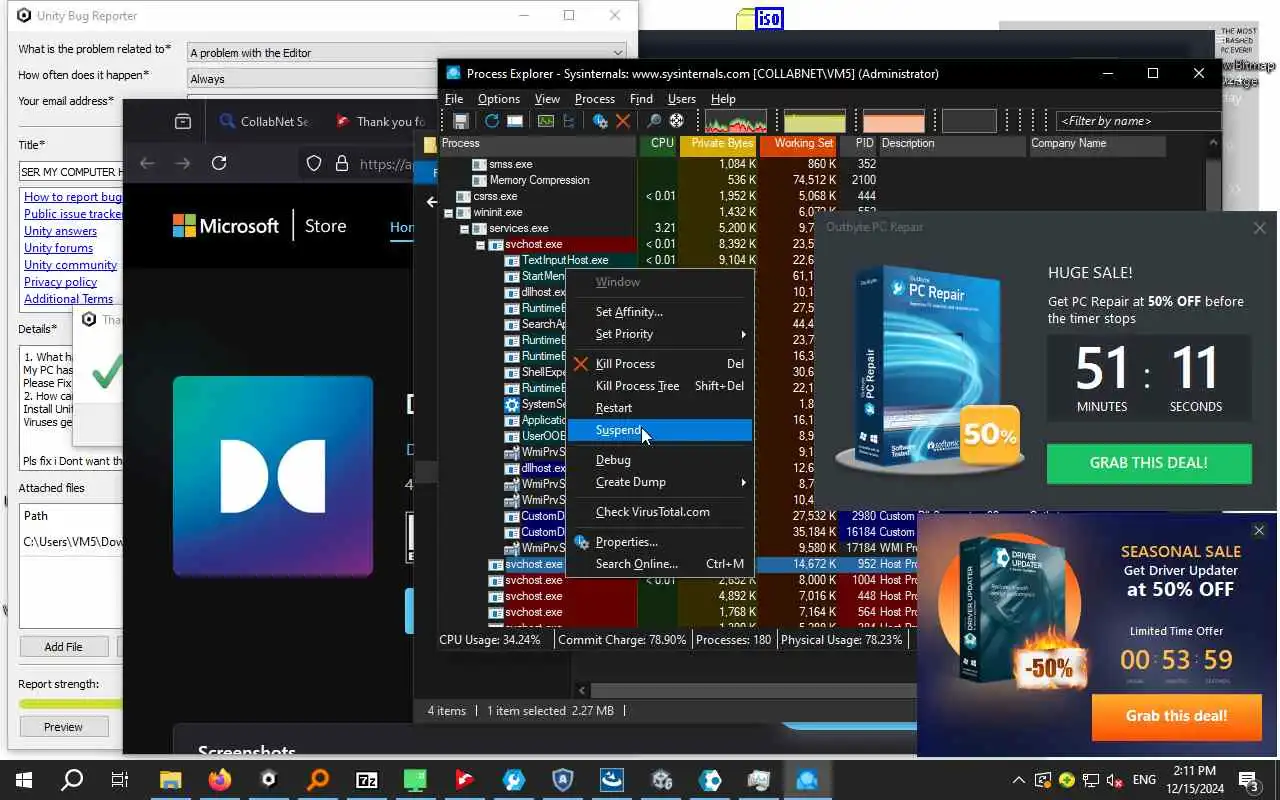Open the physical memory orange graph

click(894, 121)
